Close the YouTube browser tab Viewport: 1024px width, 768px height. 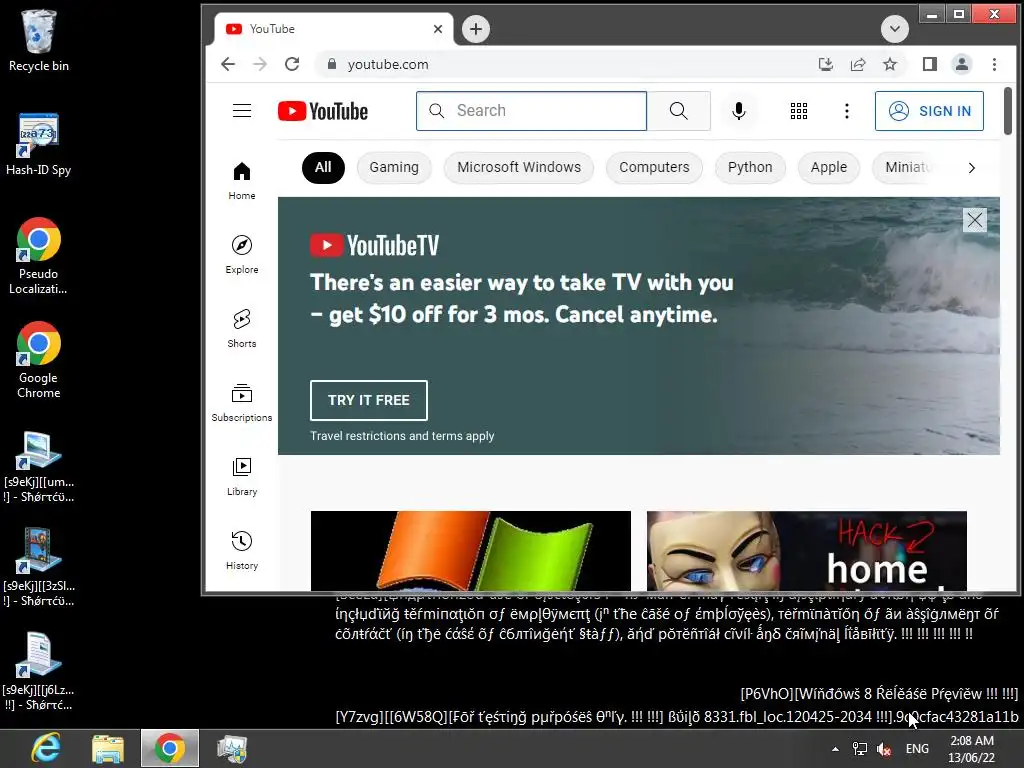(x=438, y=29)
